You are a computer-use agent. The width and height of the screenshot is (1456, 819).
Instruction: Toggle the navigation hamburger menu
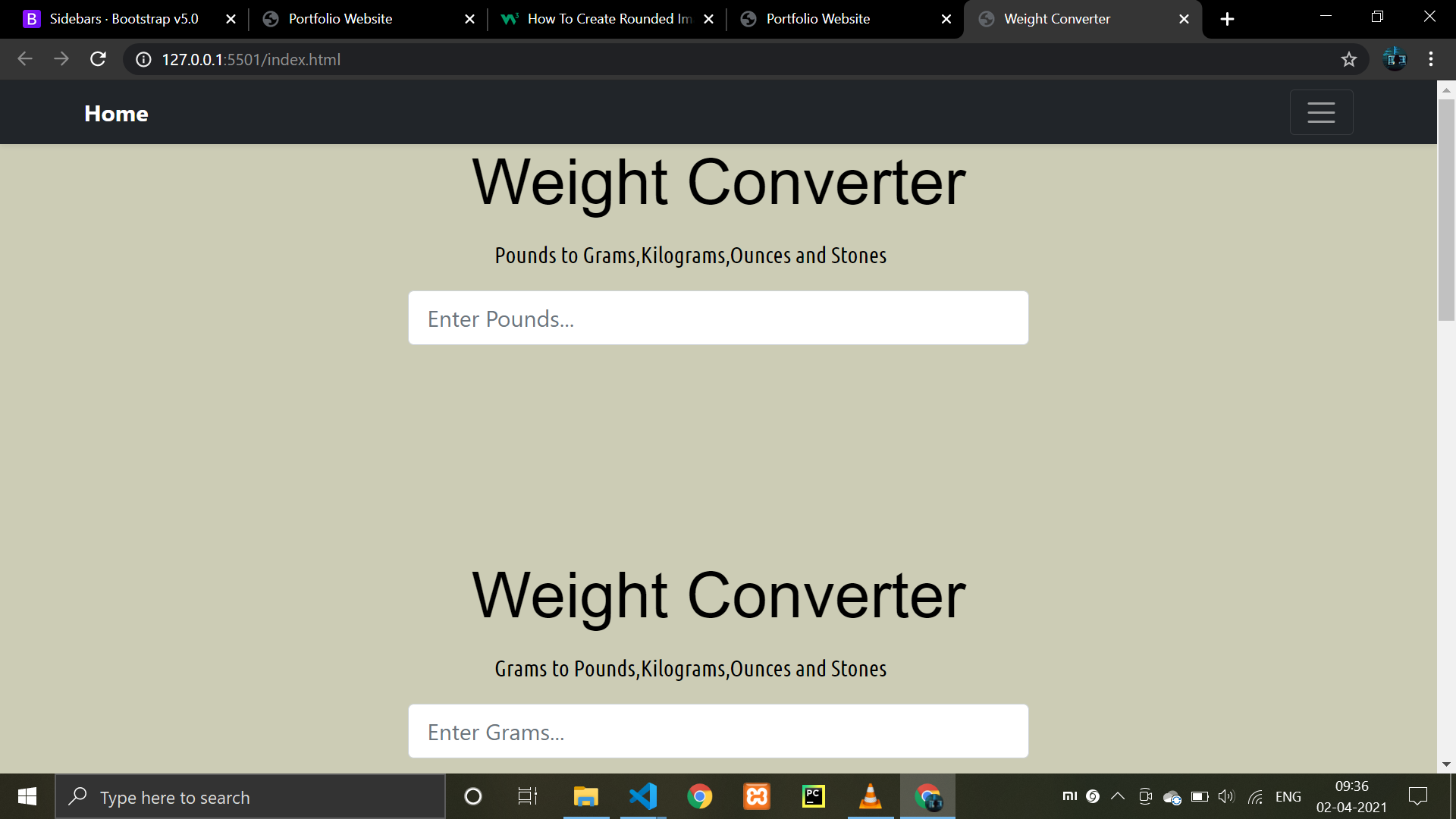1323,113
